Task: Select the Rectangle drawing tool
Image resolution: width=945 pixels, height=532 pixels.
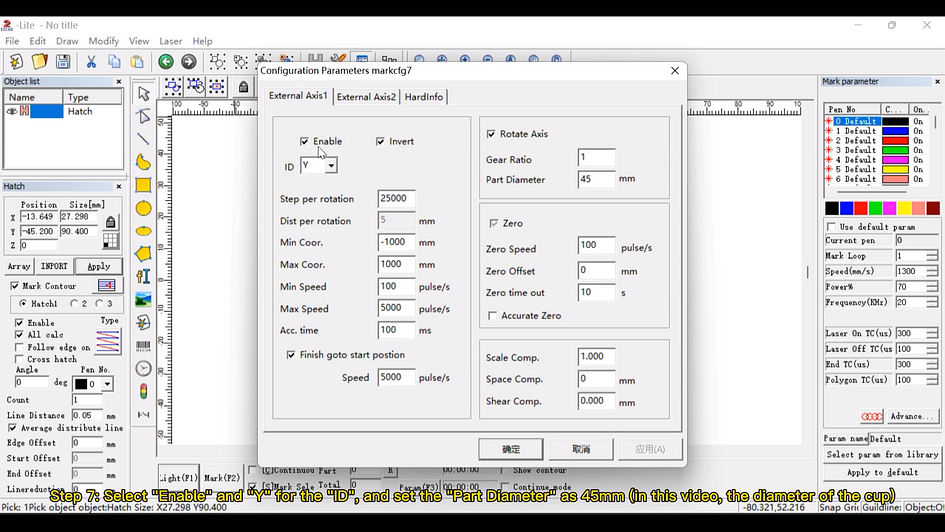Action: [x=143, y=186]
